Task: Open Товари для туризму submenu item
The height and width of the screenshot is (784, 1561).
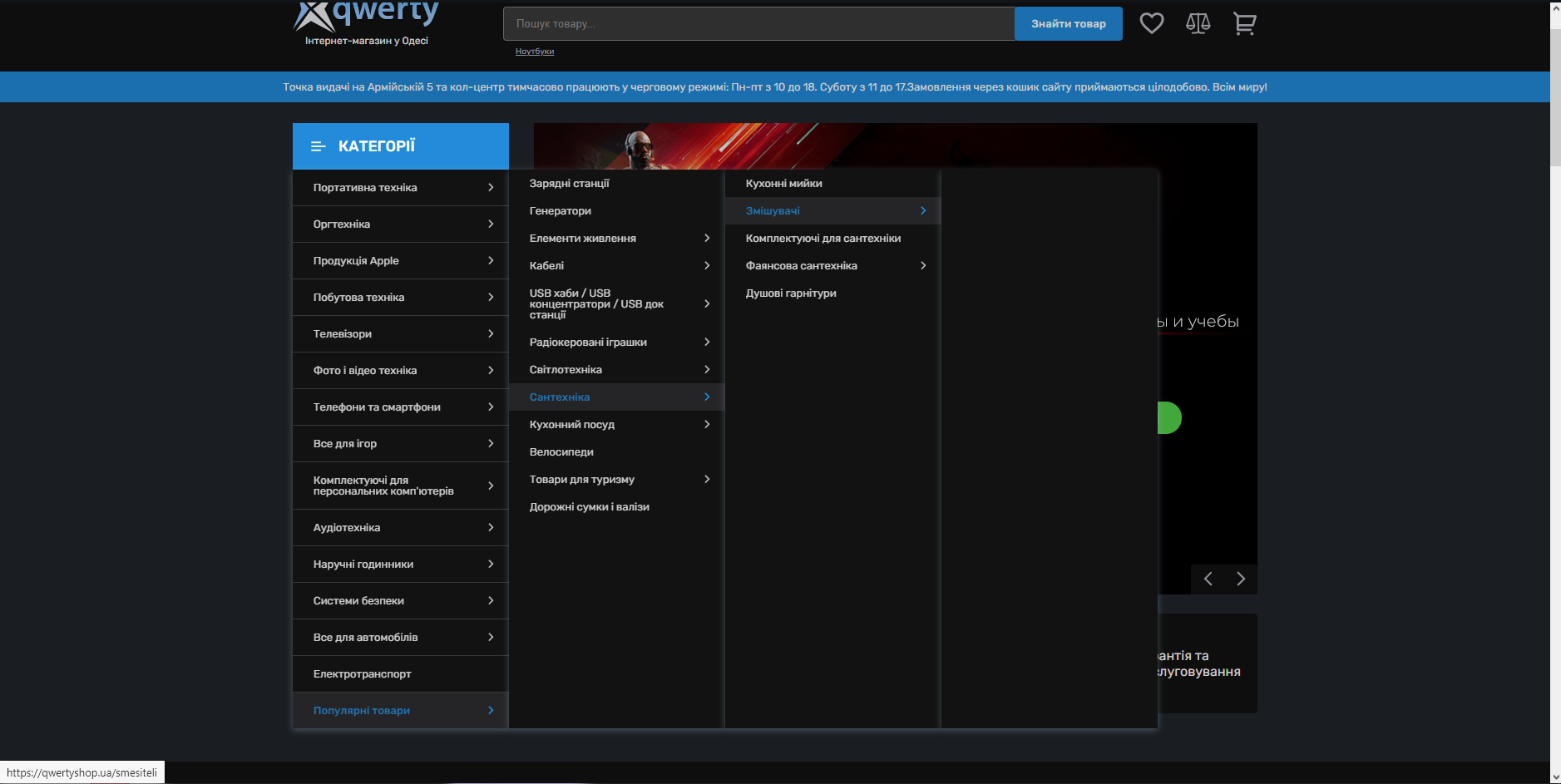Action: point(617,480)
